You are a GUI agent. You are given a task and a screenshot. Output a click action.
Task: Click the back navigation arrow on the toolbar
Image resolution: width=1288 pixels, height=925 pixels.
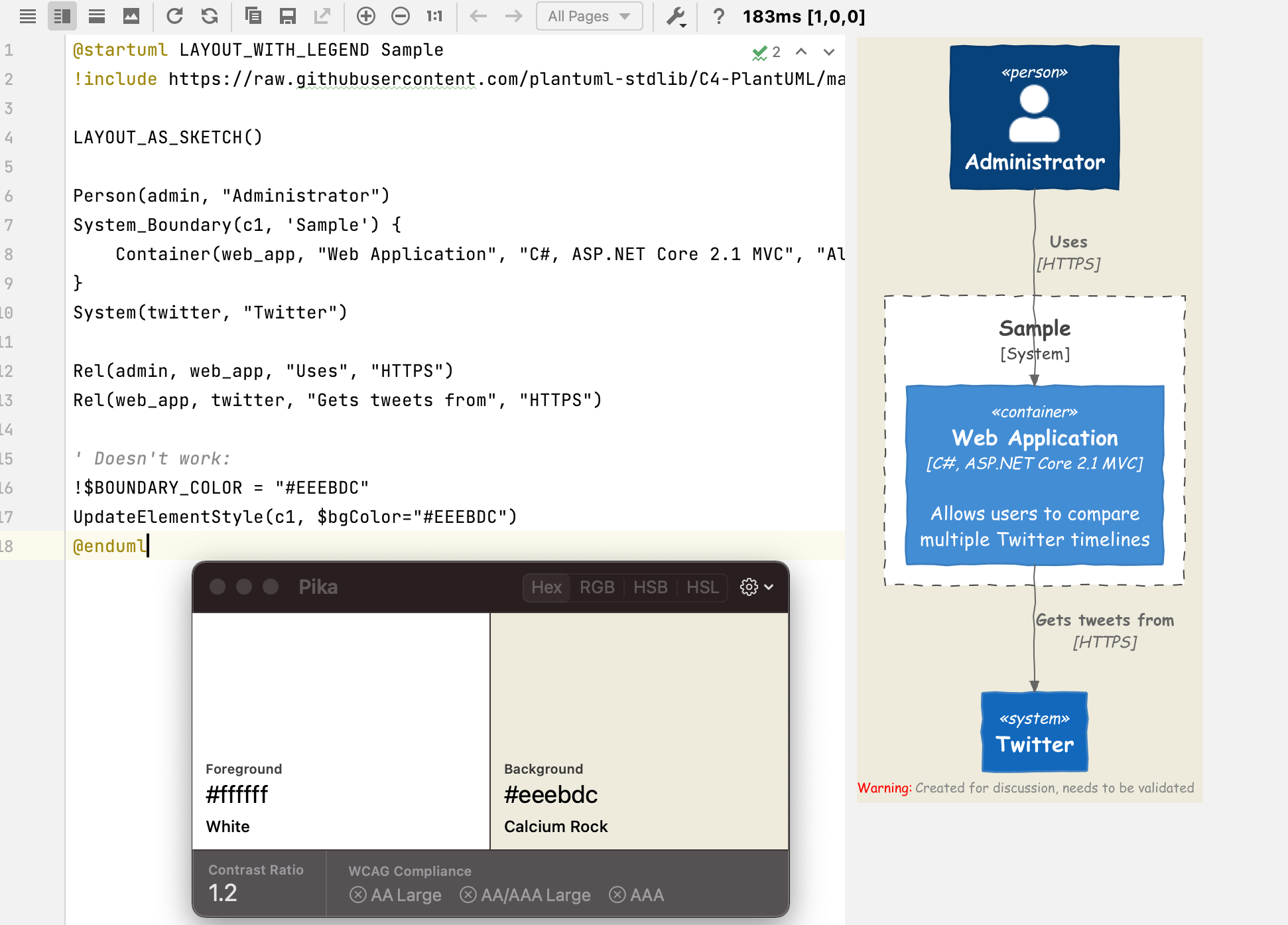pos(478,16)
